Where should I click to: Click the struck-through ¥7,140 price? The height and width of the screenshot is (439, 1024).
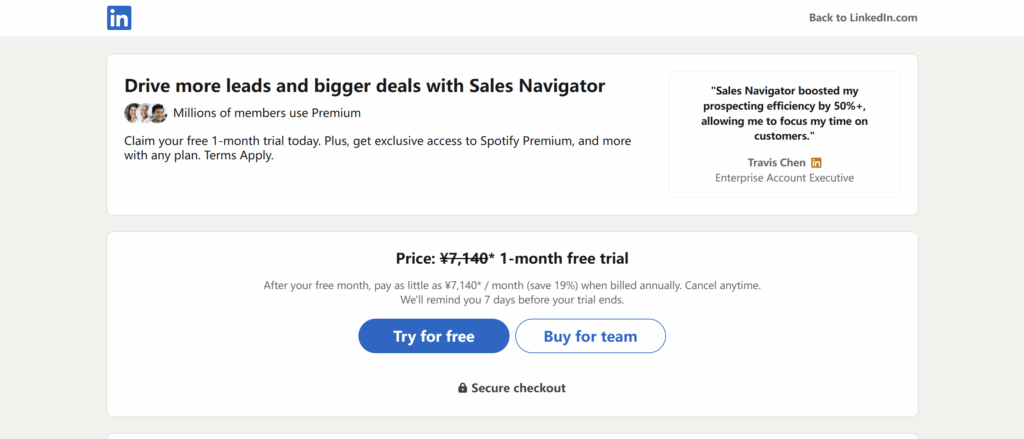pos(464,259)
